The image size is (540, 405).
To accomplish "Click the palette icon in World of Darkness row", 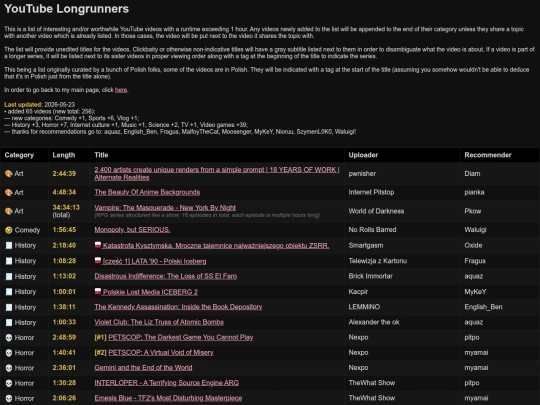I will [x=9, y=211].
